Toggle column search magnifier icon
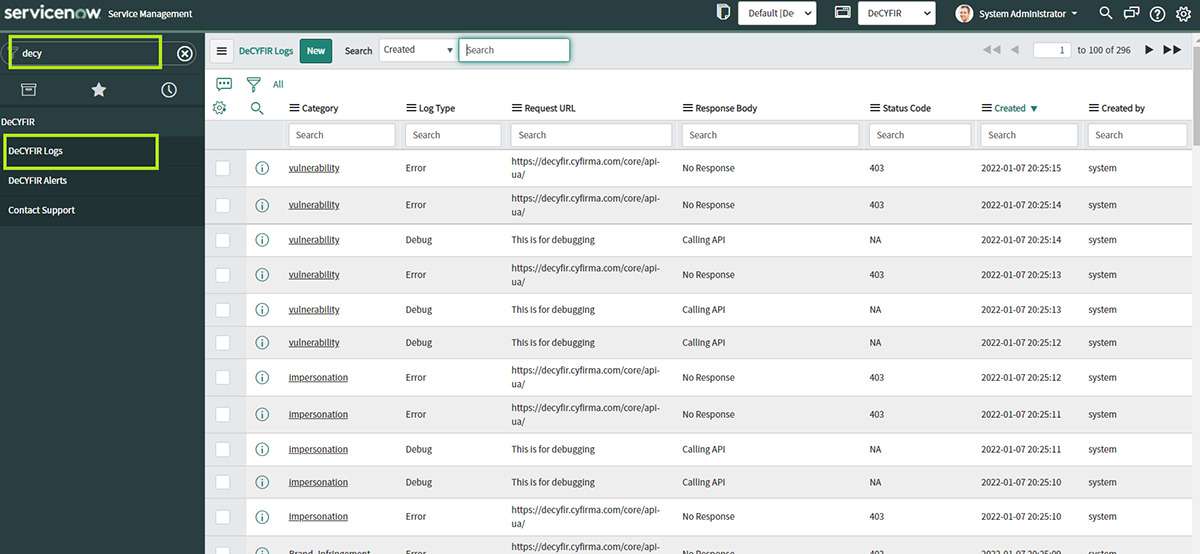 (x=257, y=108)
